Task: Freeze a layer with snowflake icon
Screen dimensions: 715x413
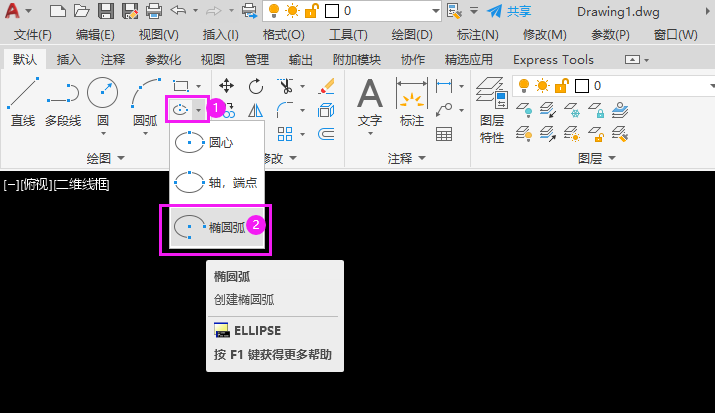Action: coord(572,110)
